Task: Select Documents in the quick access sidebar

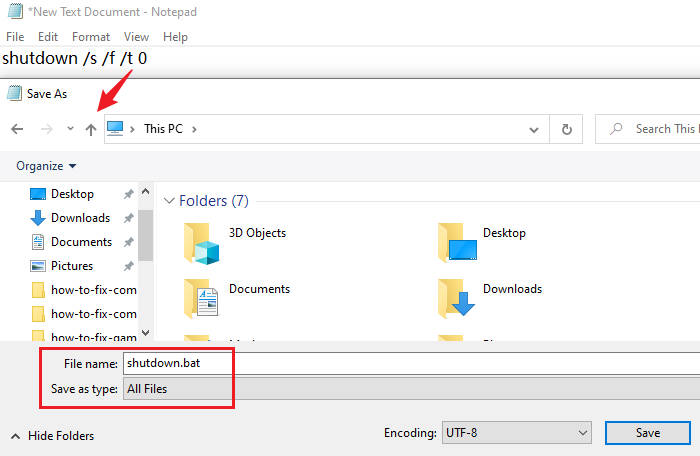Action: 81,242
